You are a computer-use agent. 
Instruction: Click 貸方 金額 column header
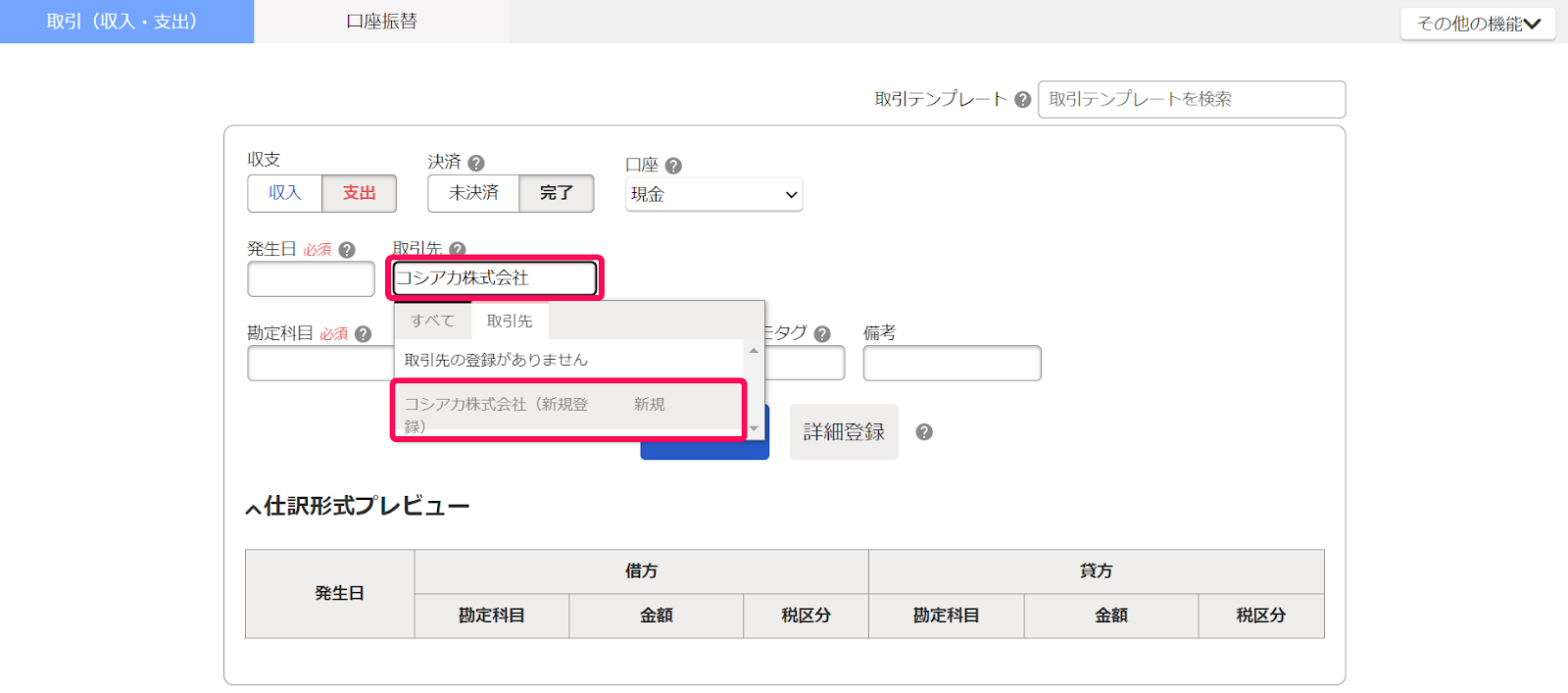(1111, 616)
